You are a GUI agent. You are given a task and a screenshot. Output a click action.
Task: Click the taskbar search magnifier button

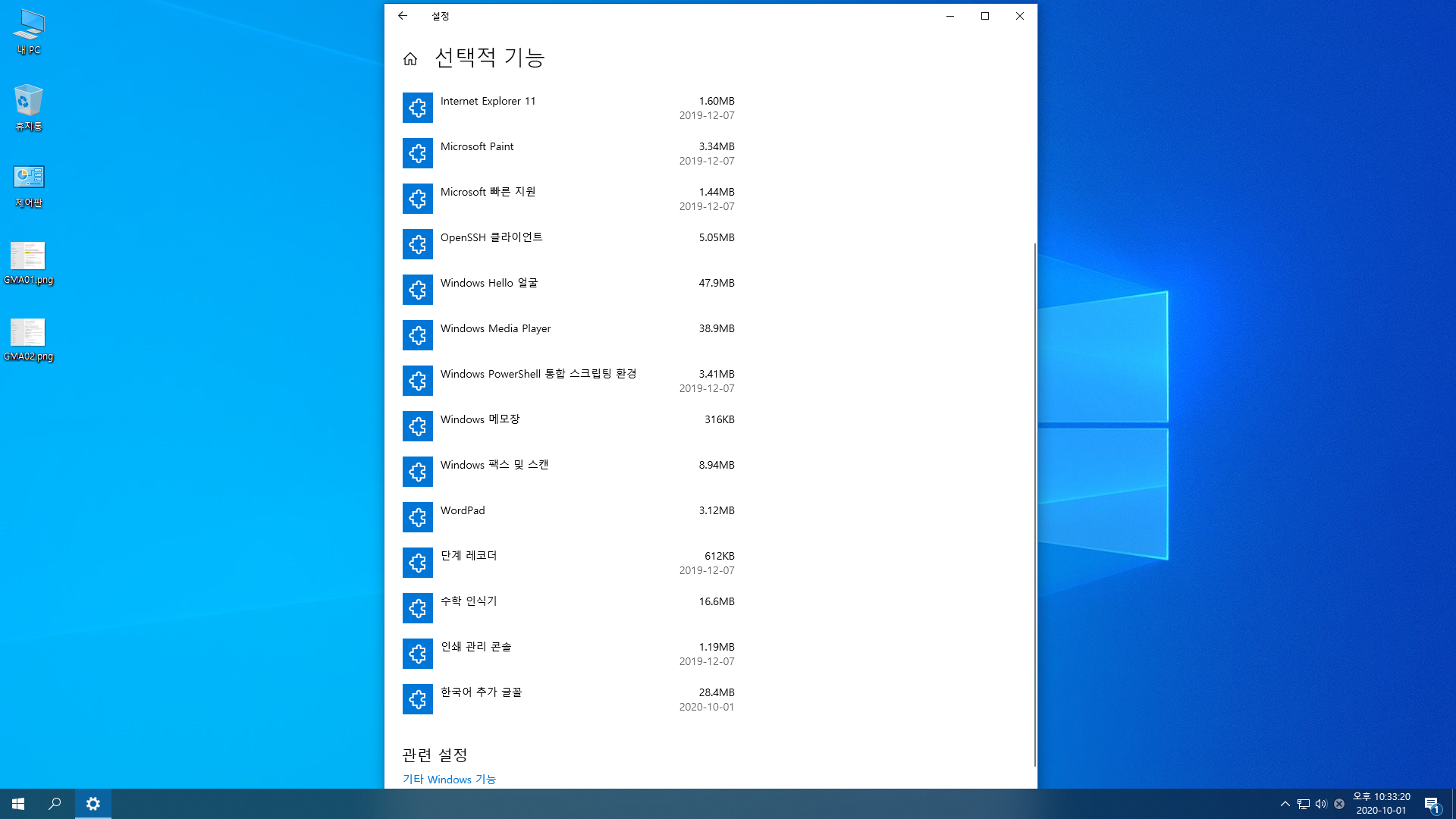pyautogui.click(x=55, y=804)
